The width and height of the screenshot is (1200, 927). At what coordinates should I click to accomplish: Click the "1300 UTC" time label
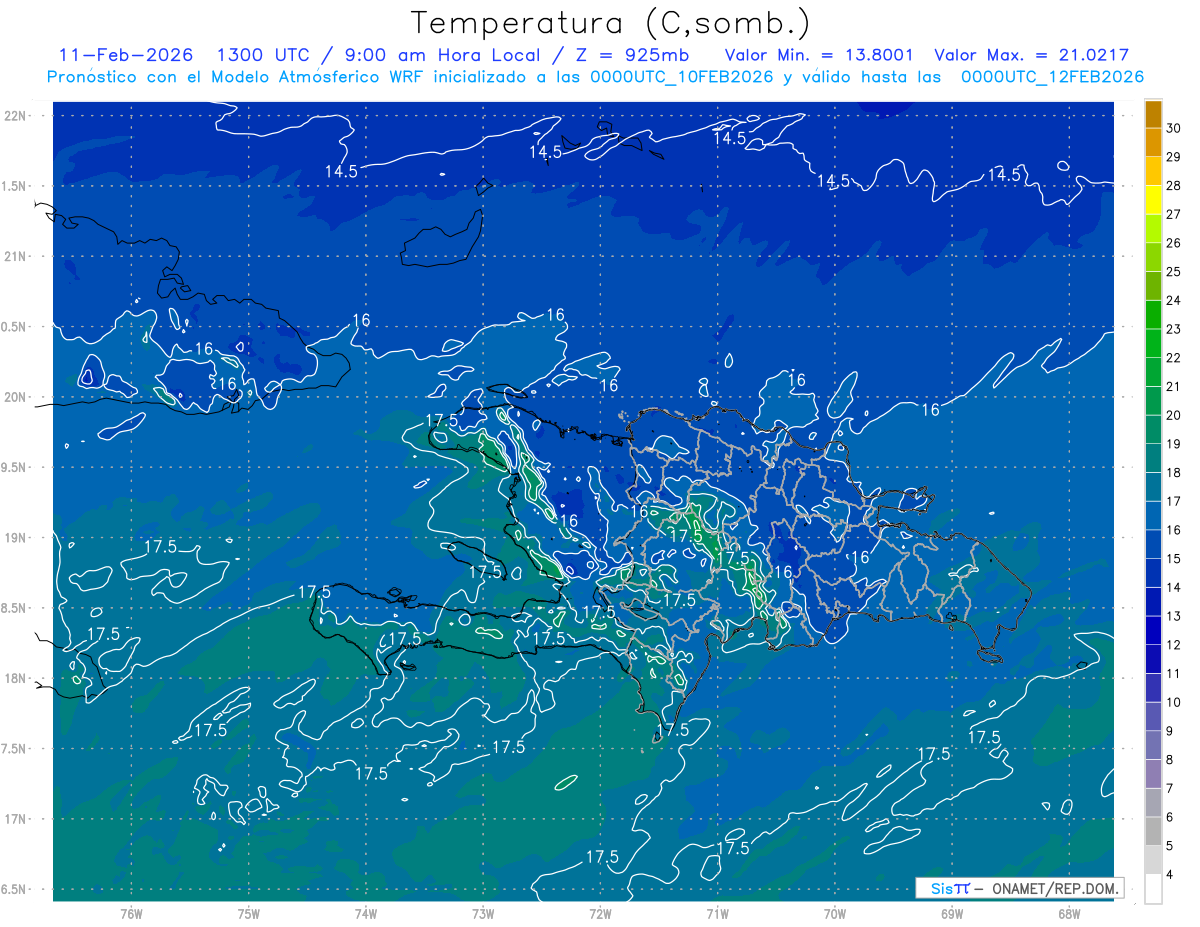pos(263,55)
